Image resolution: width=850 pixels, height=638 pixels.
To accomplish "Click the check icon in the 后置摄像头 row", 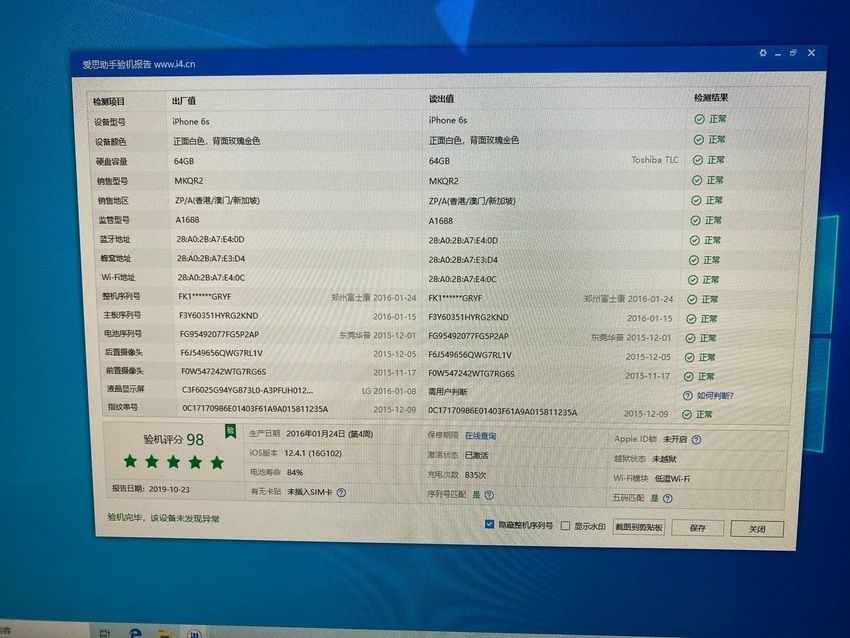I will tap(689, 358).
